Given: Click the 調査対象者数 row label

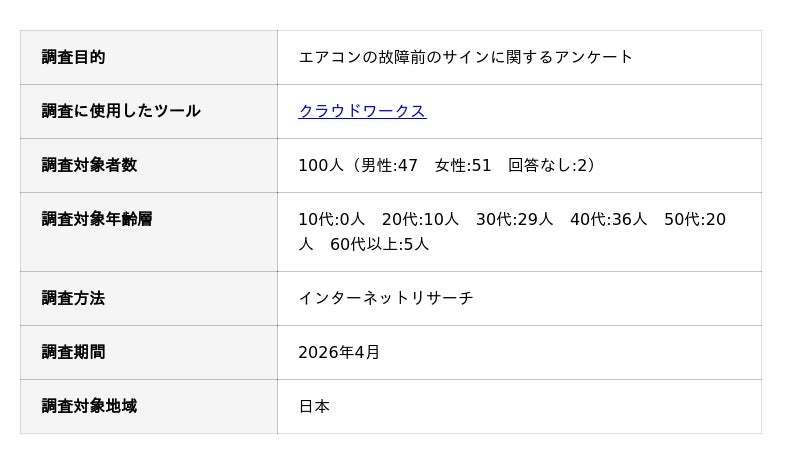Looking at the screenshot, I should (x=90, y=165).
